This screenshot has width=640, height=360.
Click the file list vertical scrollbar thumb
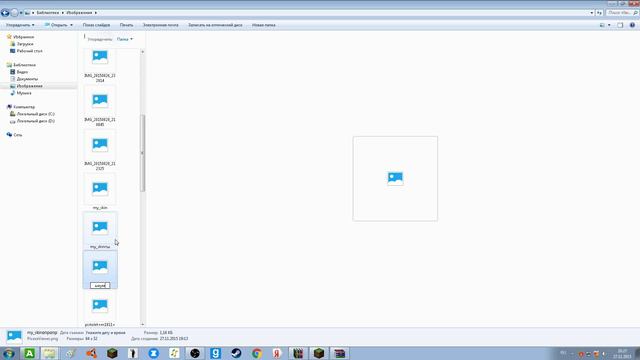(x=142, y=153)
